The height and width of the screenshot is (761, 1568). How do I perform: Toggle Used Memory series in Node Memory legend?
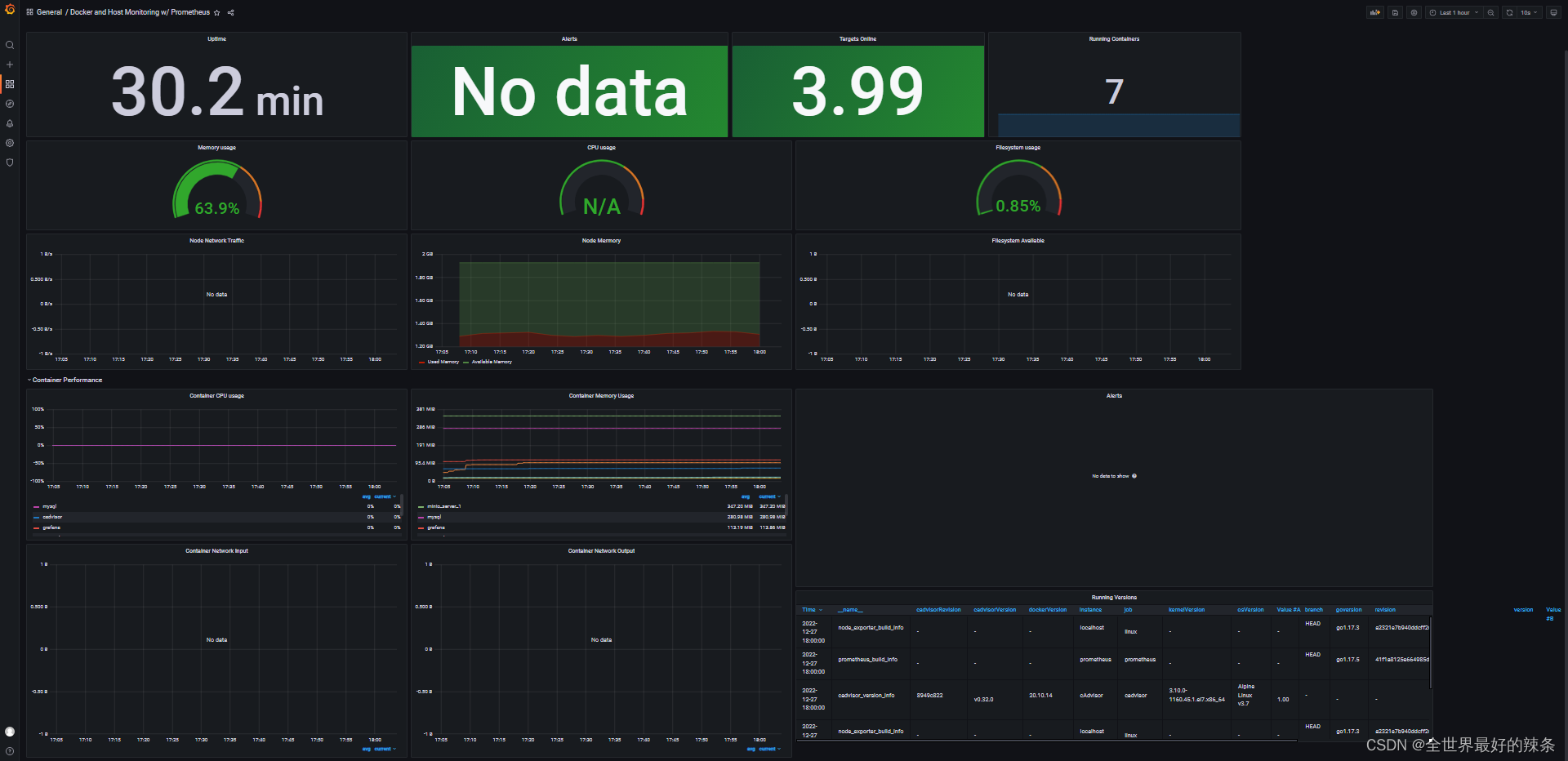(443, 362)
